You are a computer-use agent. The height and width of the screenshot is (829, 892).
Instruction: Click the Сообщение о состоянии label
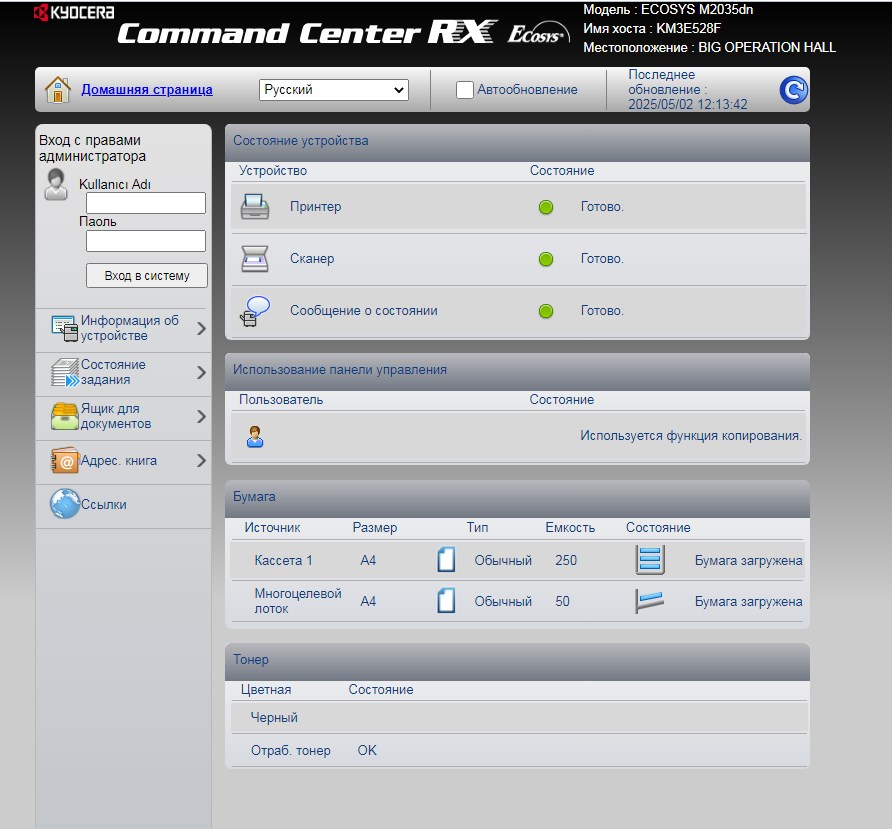364,311
